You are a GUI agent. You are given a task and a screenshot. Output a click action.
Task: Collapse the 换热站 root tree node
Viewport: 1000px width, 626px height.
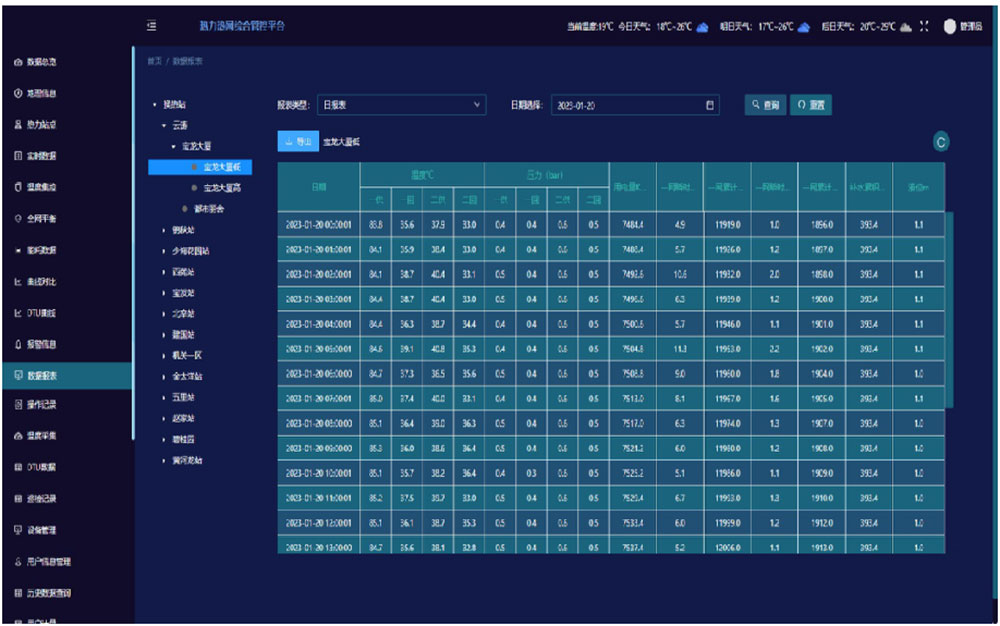[154, 105]
